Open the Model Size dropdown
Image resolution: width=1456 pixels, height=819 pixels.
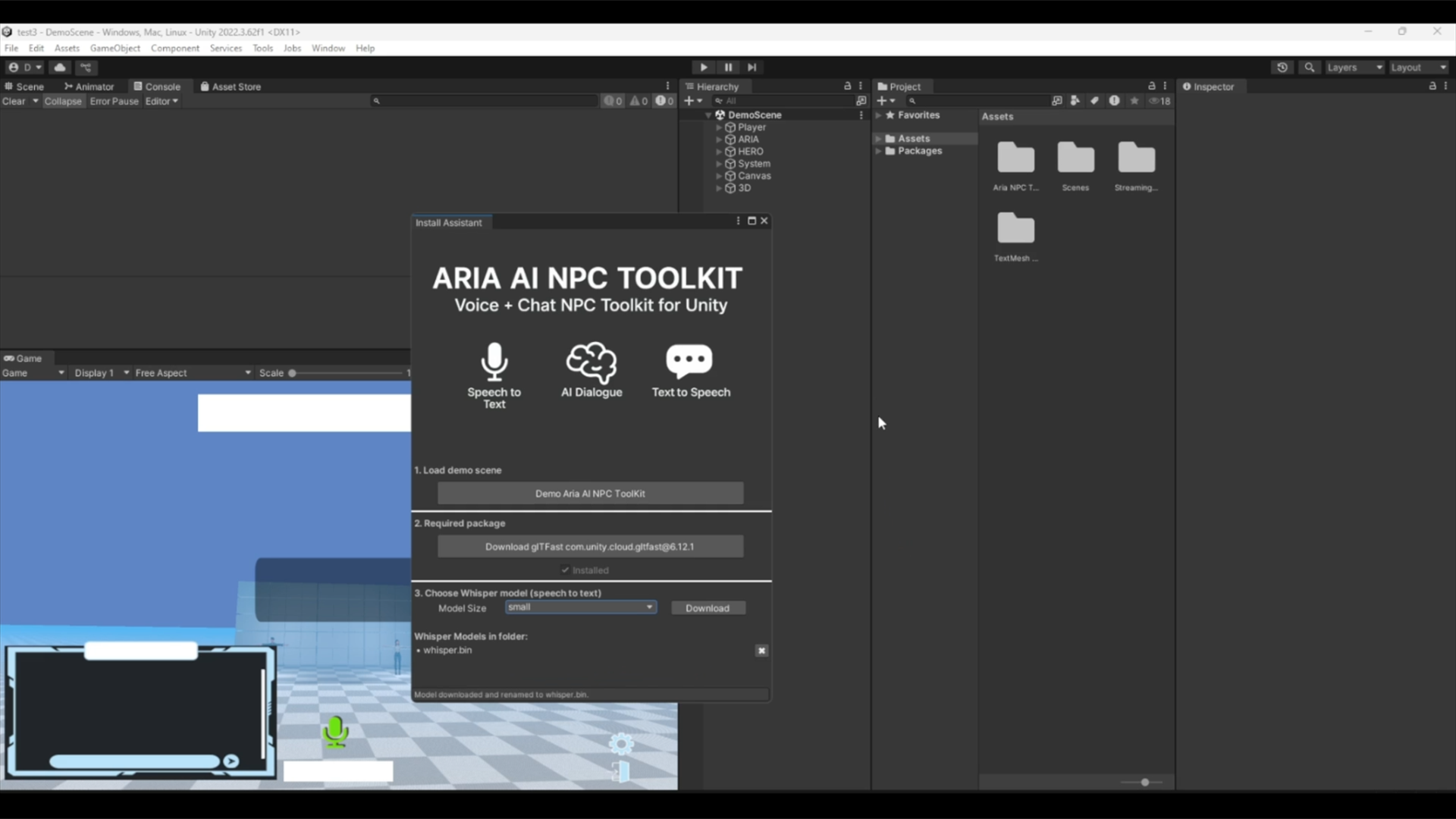(580, 607)
